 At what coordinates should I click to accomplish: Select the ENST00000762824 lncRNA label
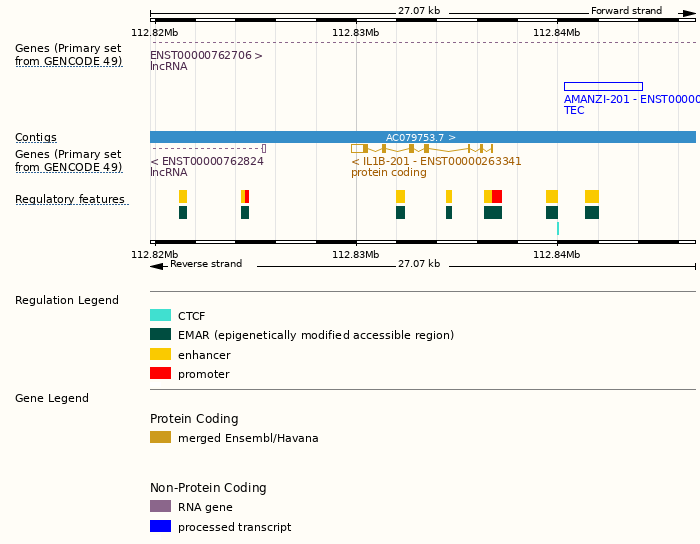[x=207, y=161]
